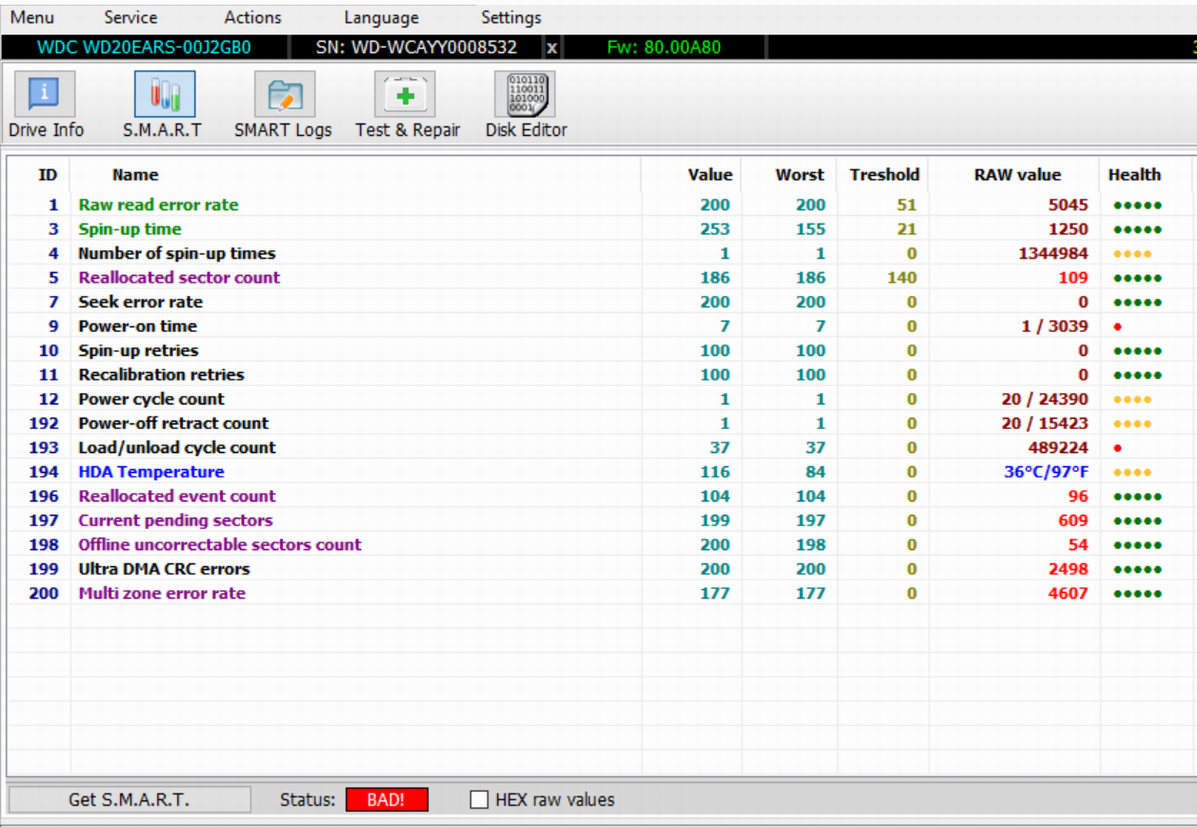The height and width of the screenshot is (827, 1197).
Task: Click raw value 5045
Action: 1067,205
